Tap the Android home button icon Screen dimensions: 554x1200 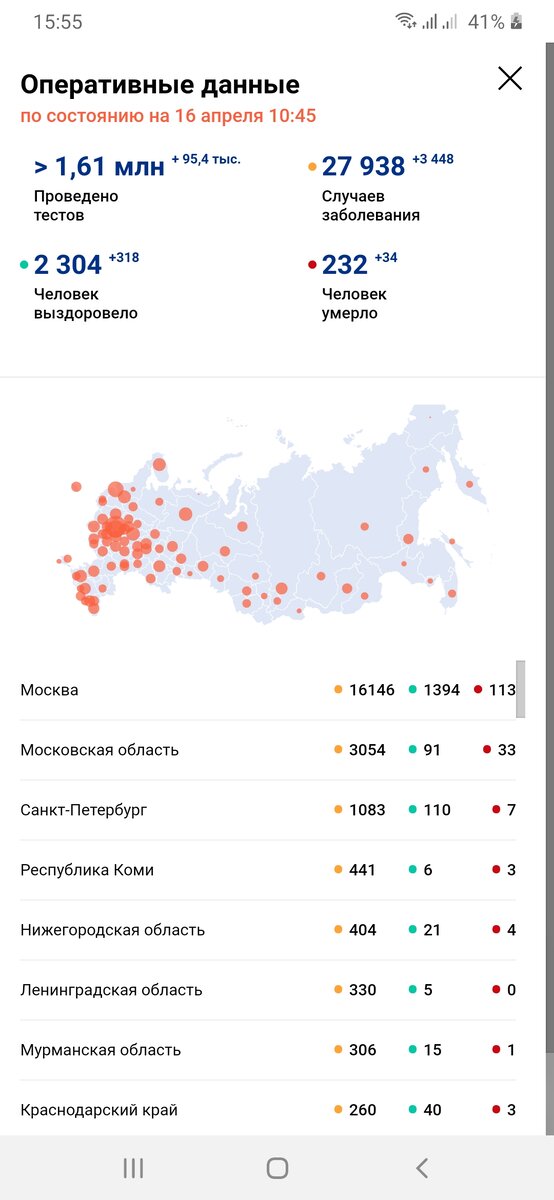point(277,1167)
